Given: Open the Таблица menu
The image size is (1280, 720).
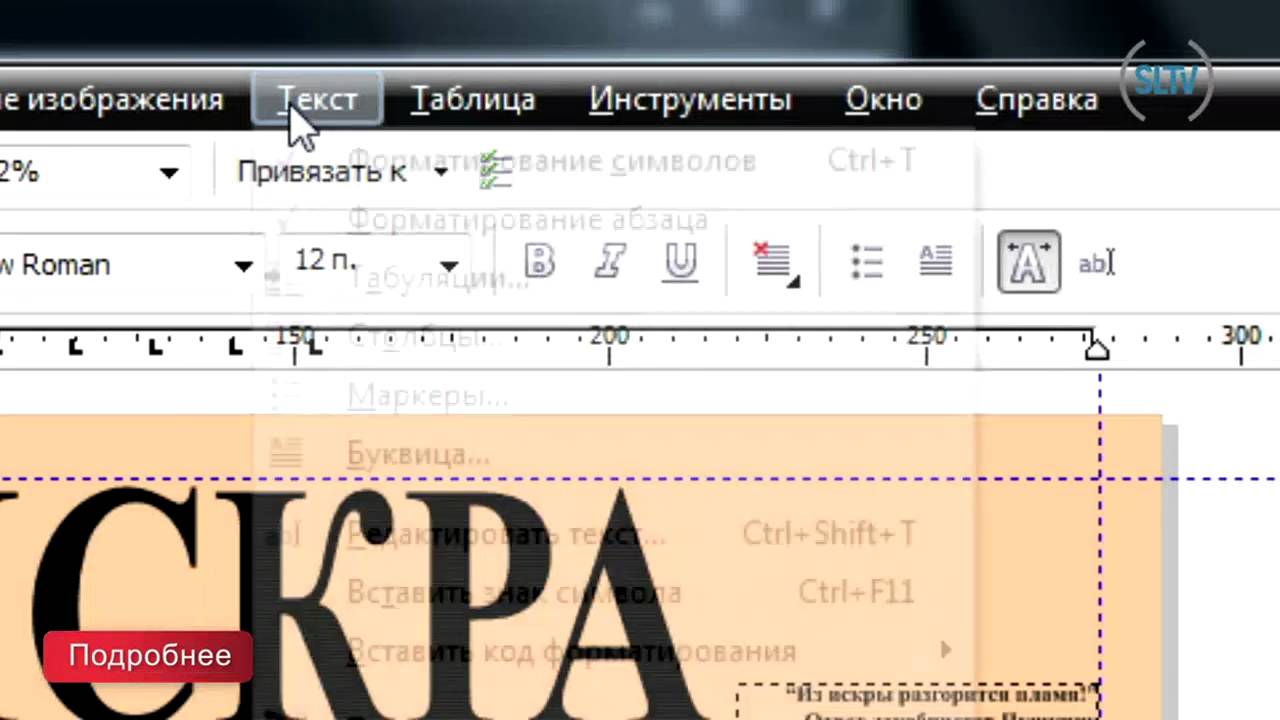Looking at the screenshot, I should (x=473, y=99).
